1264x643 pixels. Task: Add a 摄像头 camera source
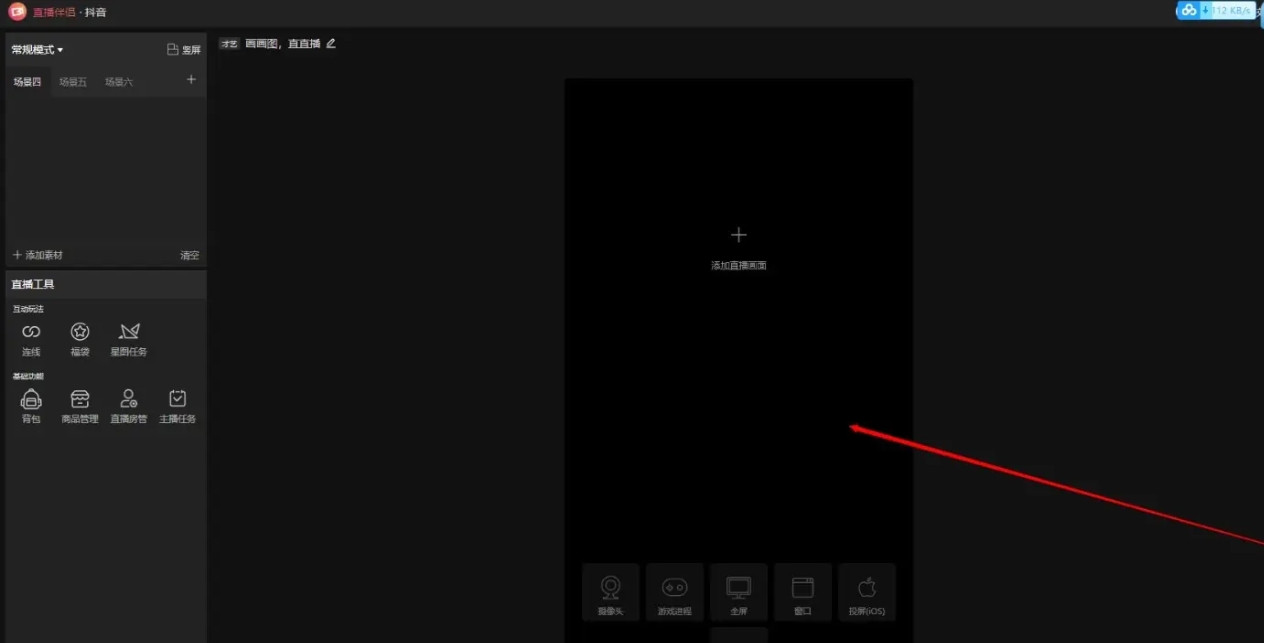click(610, 592)
